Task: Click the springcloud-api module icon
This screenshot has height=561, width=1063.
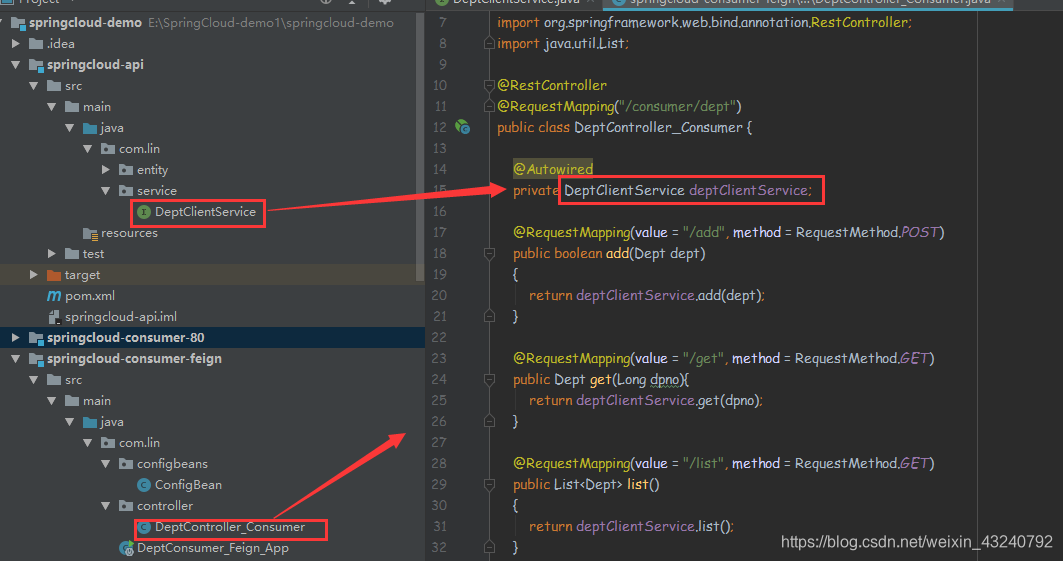Action: tap(36, 65)
